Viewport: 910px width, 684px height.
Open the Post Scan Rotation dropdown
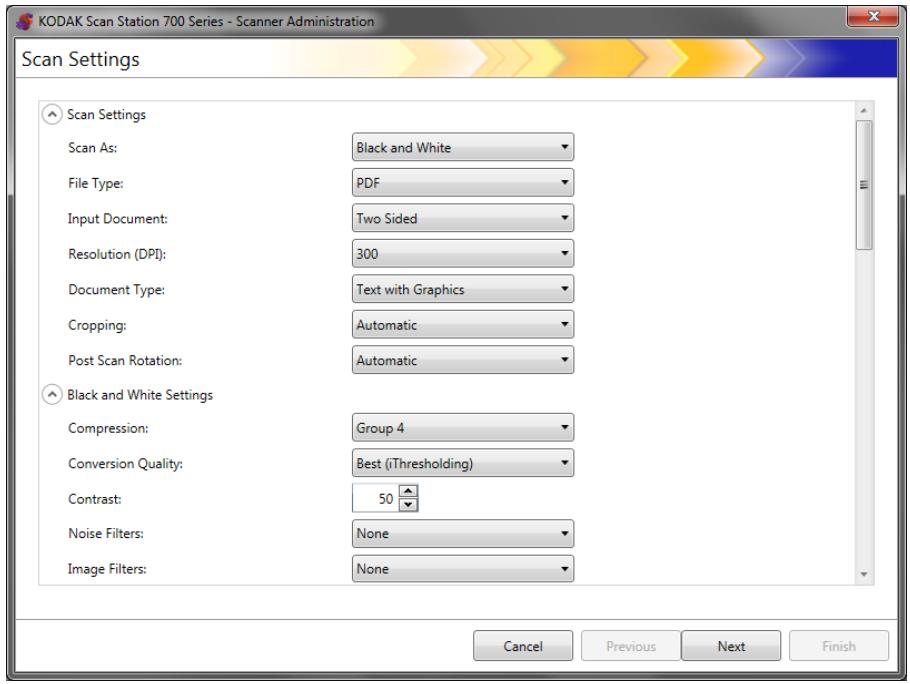click(x=463, y=360)
